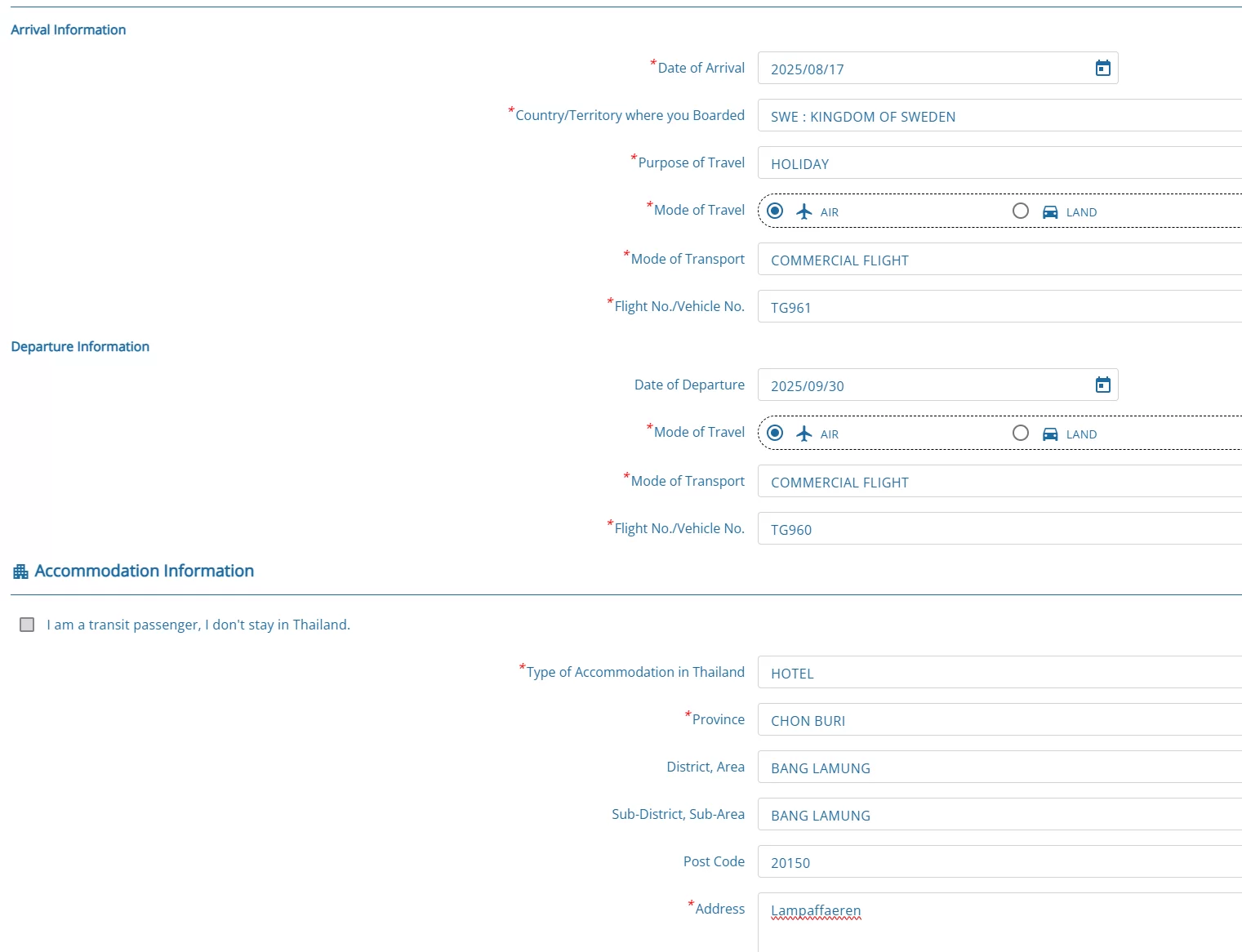The image size is (1242, 952).
Task: Click the Accommodation Information building icon
Action: point(20,572)
